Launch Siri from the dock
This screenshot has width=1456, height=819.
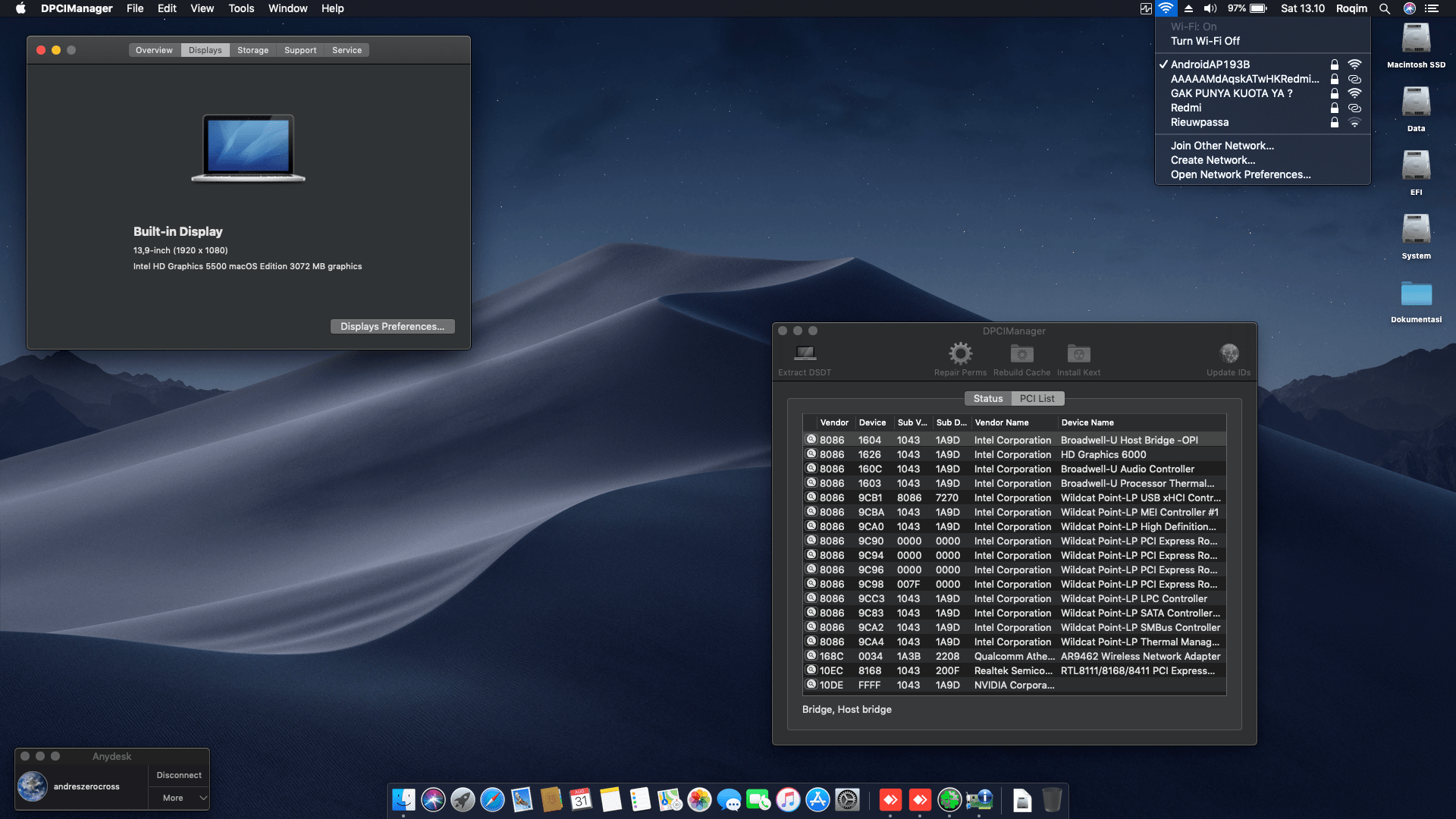[x=433, y=799]
